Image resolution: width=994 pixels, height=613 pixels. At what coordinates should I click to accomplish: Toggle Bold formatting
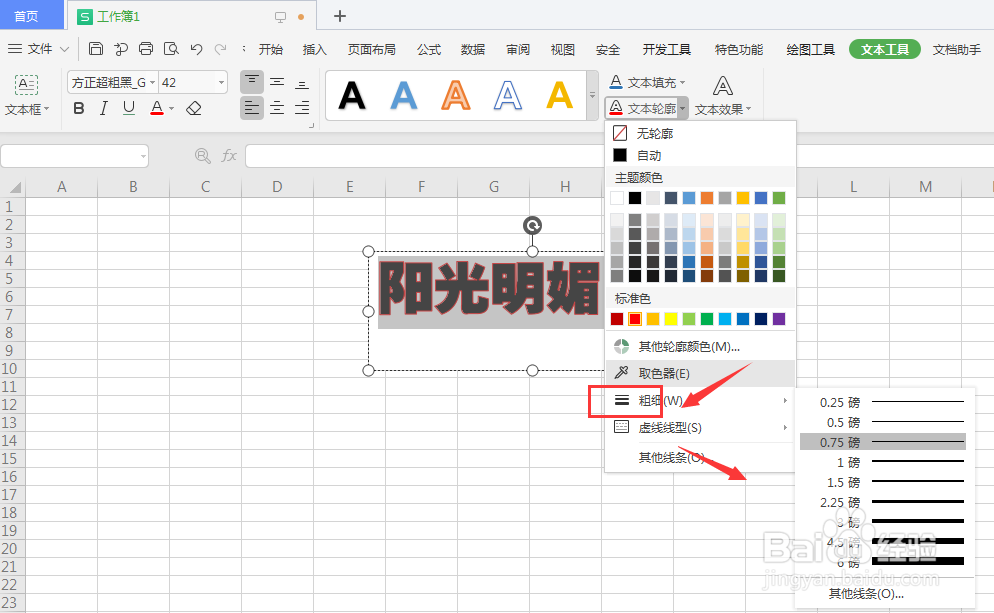79,108
